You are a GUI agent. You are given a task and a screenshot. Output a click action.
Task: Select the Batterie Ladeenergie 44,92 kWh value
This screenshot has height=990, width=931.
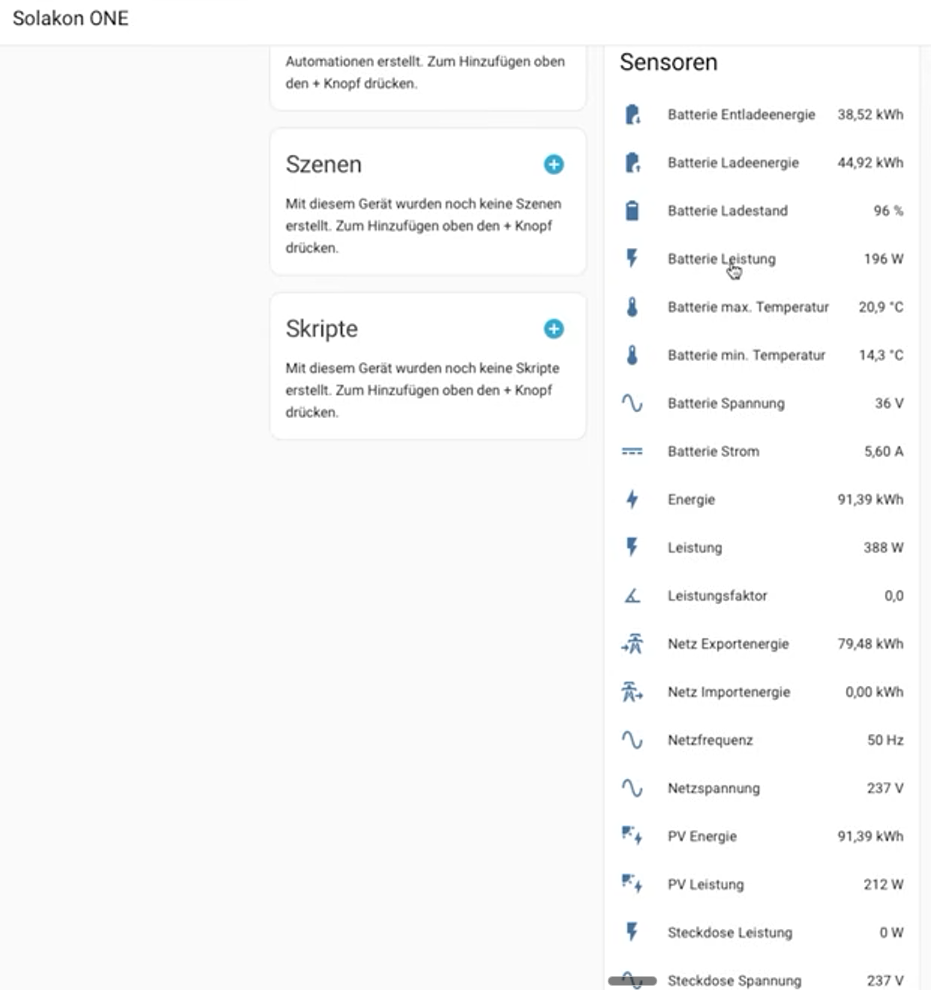tap(870, 163)
